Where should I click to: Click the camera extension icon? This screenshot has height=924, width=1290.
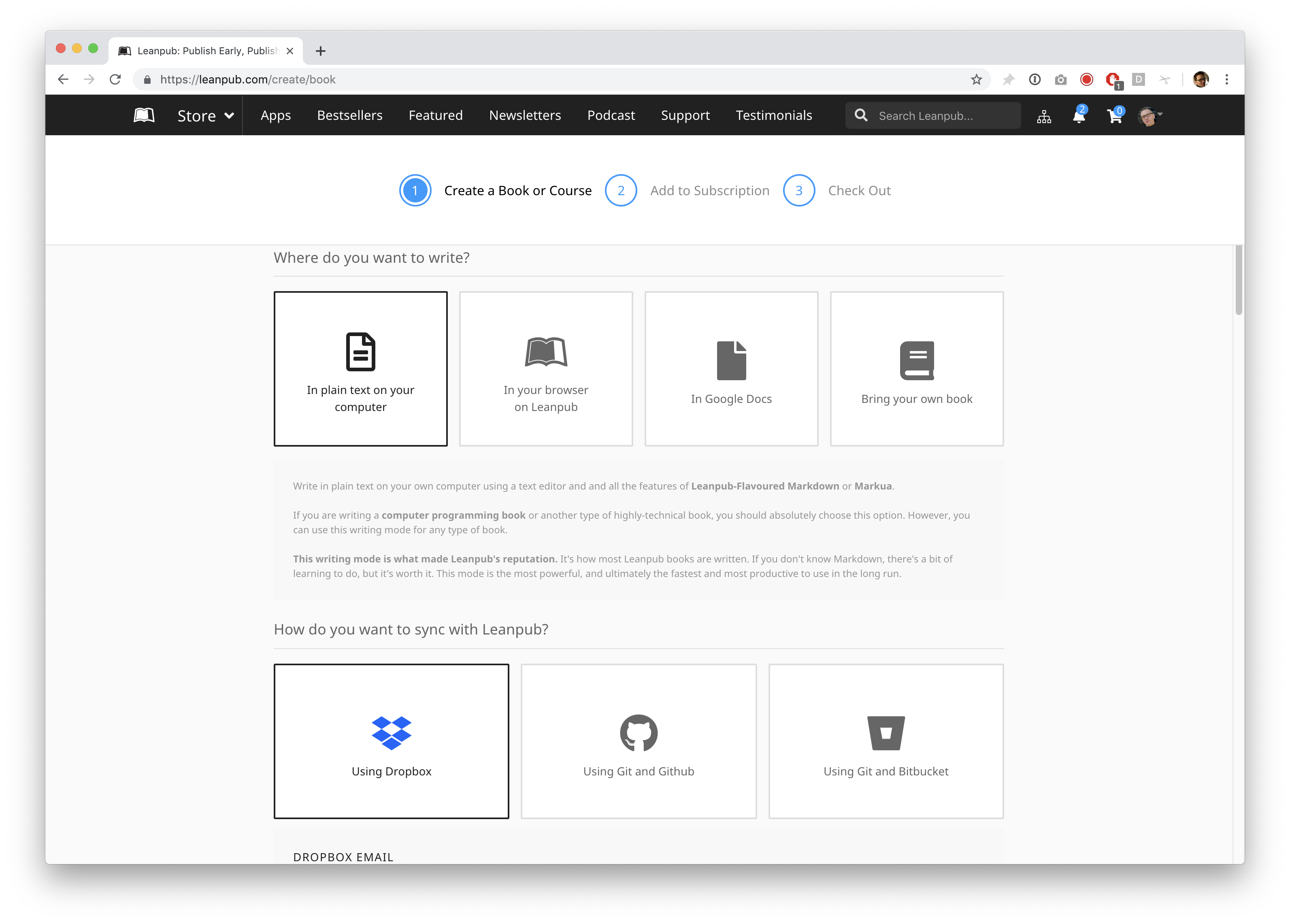1061,80
